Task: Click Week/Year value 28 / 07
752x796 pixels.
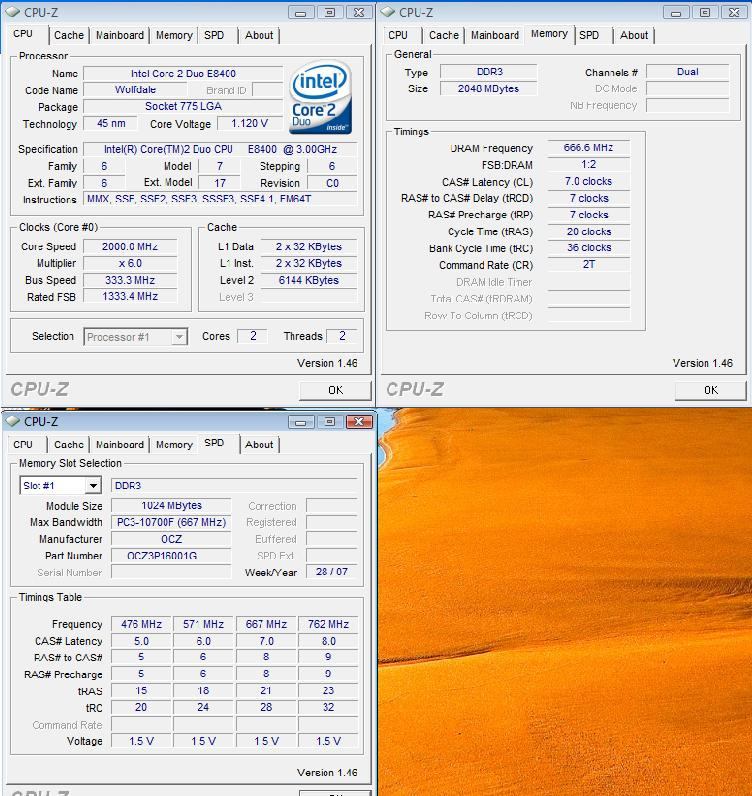Action: point(332,572)
